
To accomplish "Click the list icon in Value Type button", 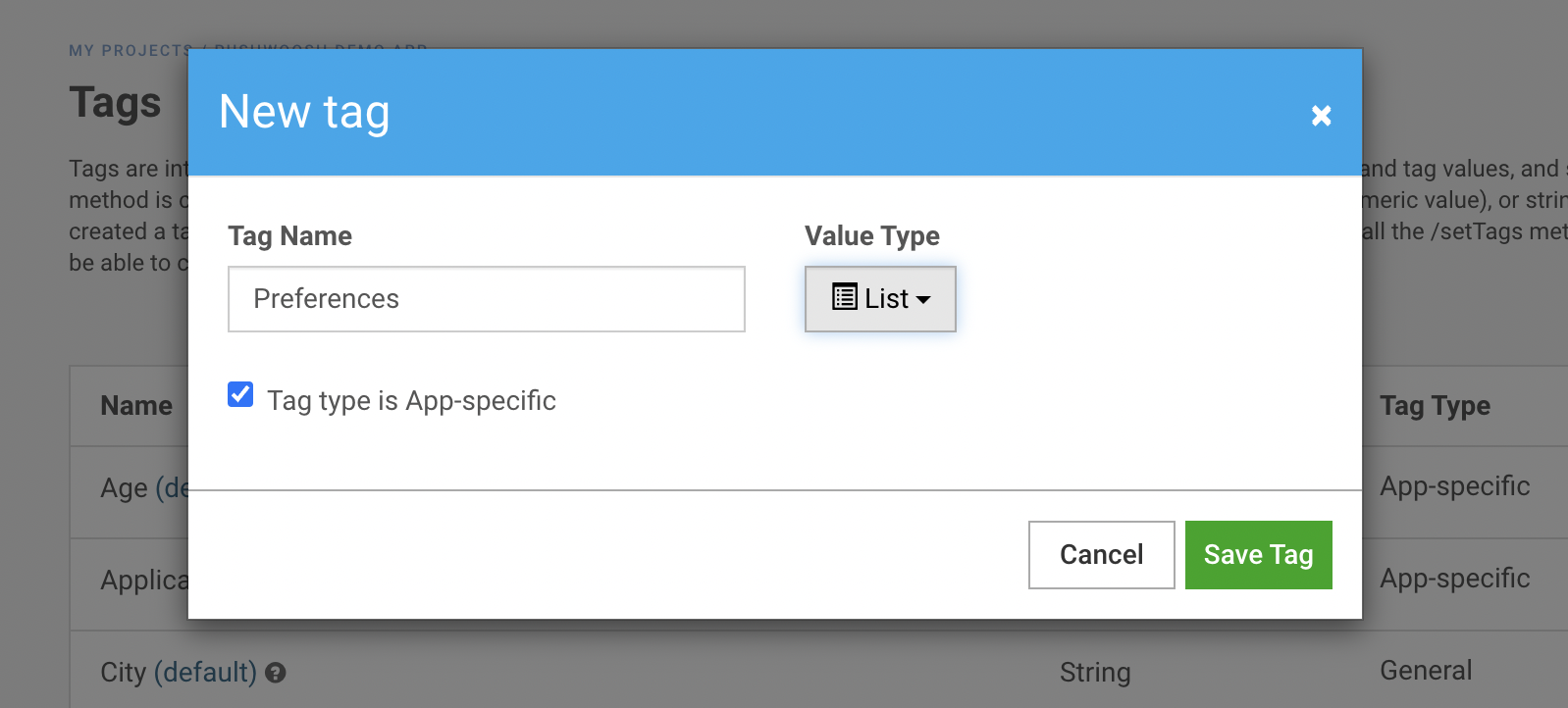I will pyautogui.click(x=844, y=297).
